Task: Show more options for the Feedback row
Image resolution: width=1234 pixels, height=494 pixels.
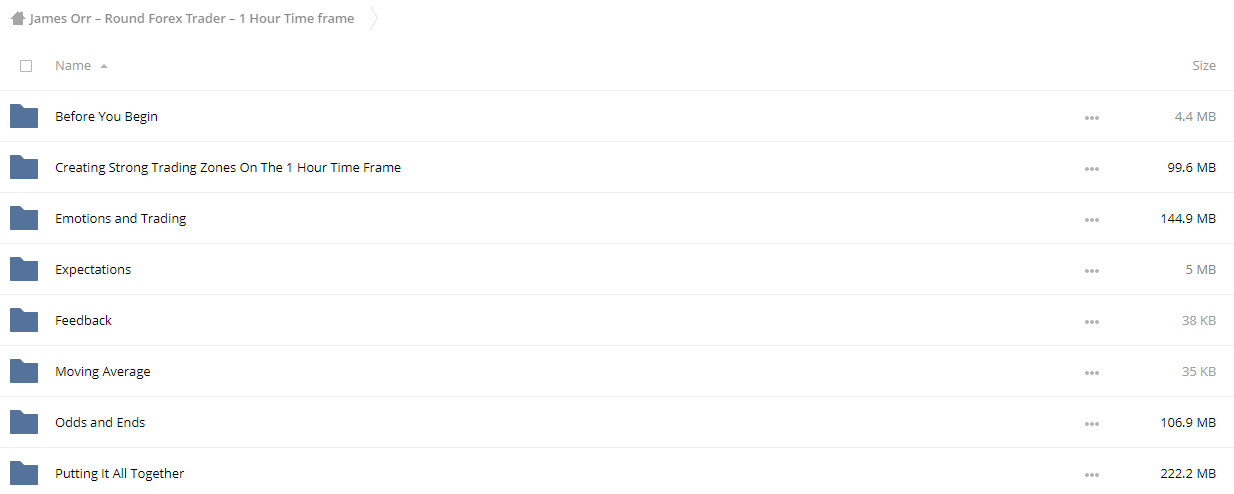Action: point(1091,322)
